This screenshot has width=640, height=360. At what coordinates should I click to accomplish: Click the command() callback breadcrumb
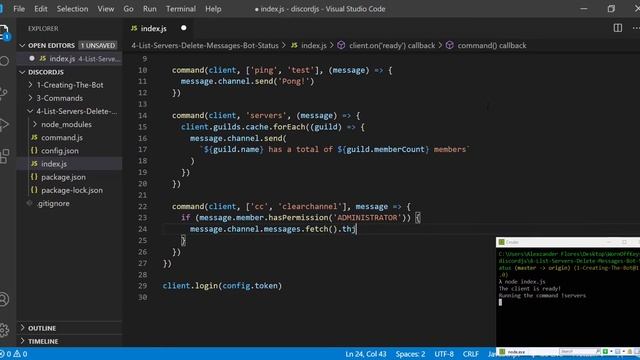coord(492,45)
